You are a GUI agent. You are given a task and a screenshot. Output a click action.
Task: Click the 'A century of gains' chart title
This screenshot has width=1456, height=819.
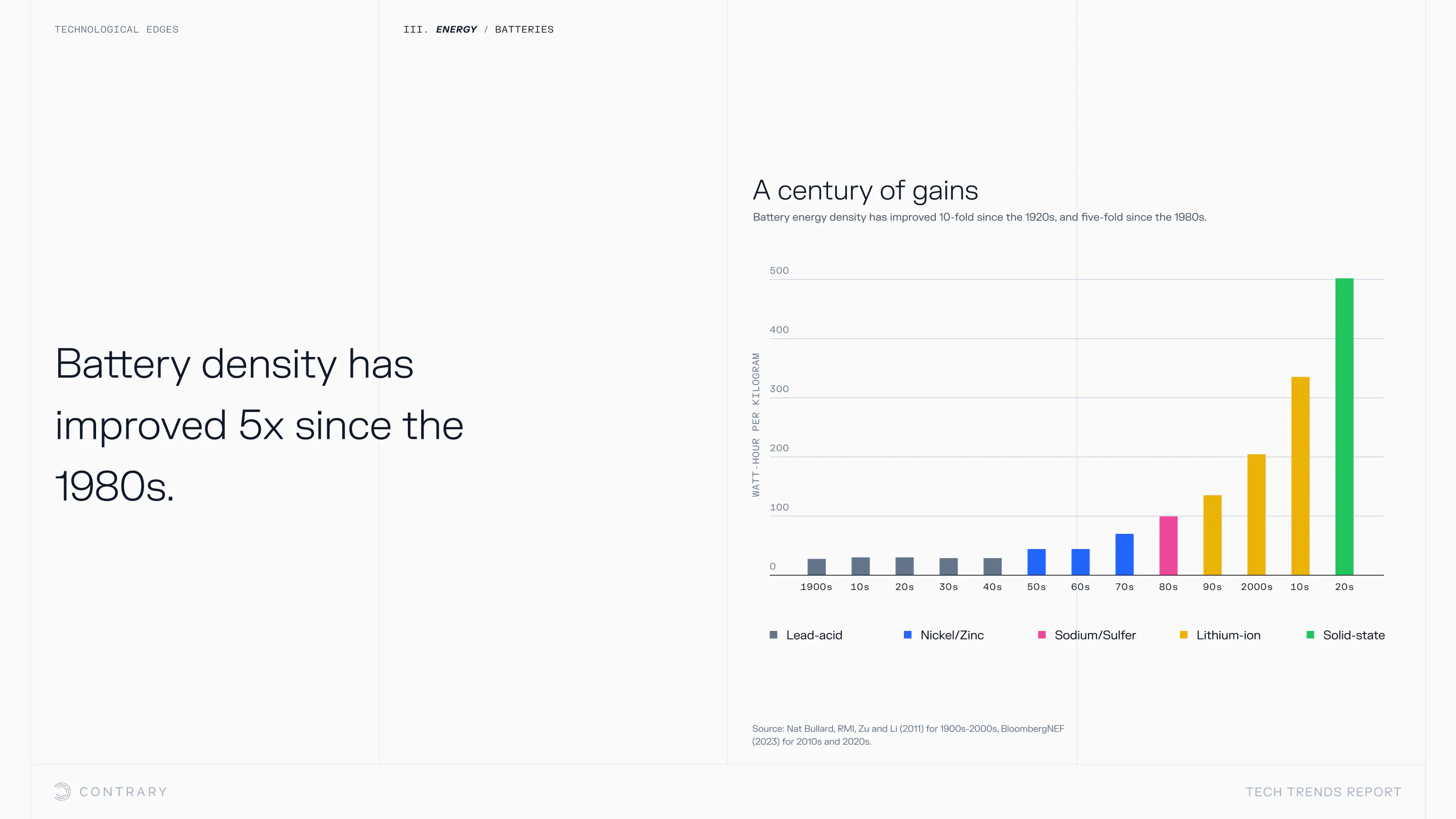[865, 190]
